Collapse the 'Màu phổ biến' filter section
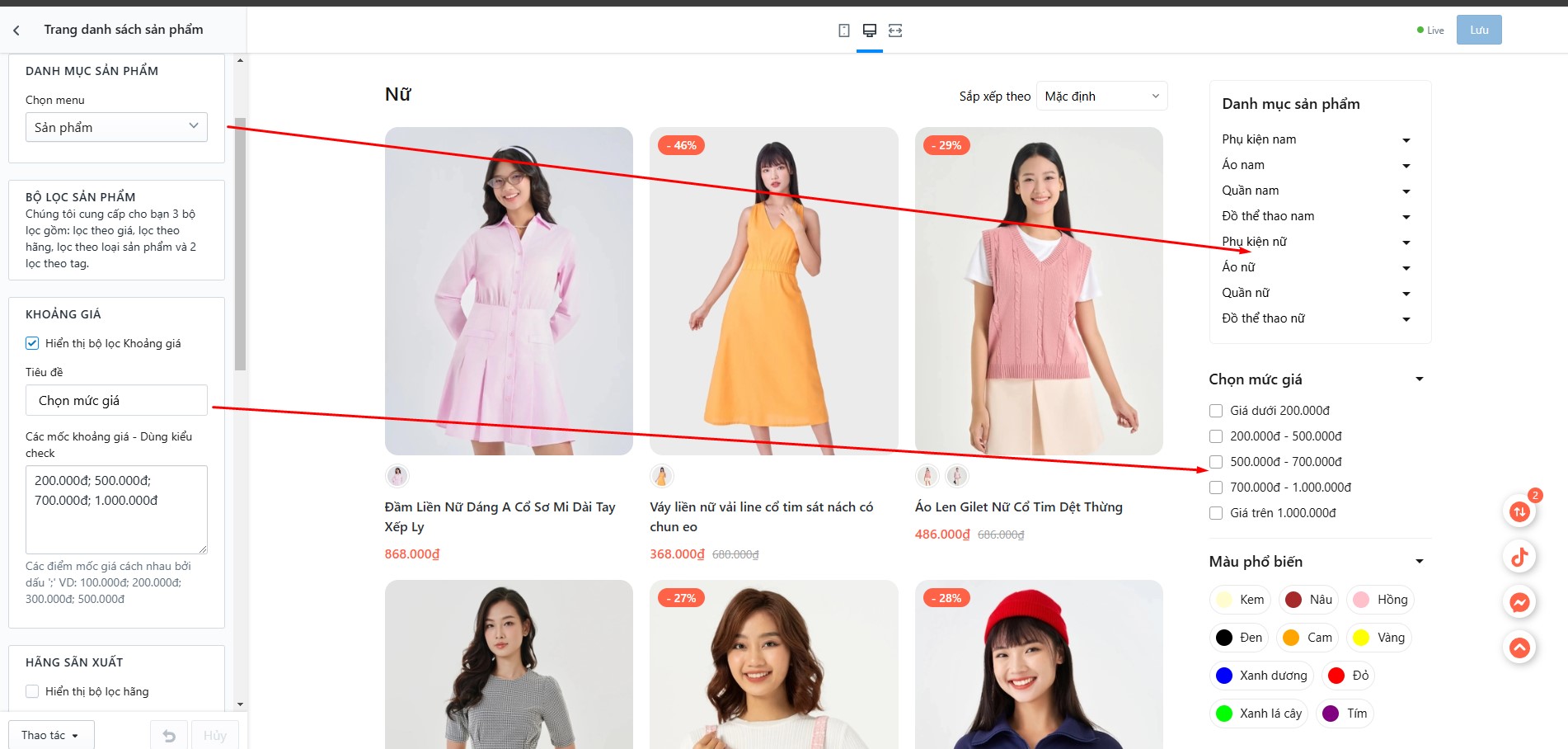Screen dimensions: 1568x749 (1420, 562)
